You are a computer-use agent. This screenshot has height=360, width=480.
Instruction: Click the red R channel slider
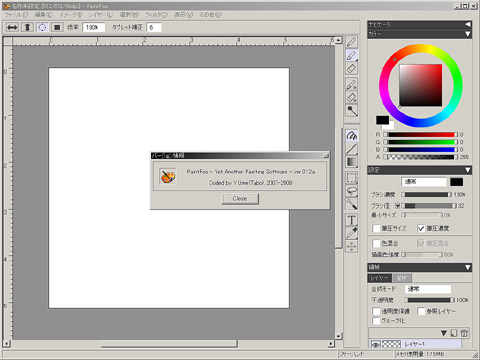[x=421, y=134]
